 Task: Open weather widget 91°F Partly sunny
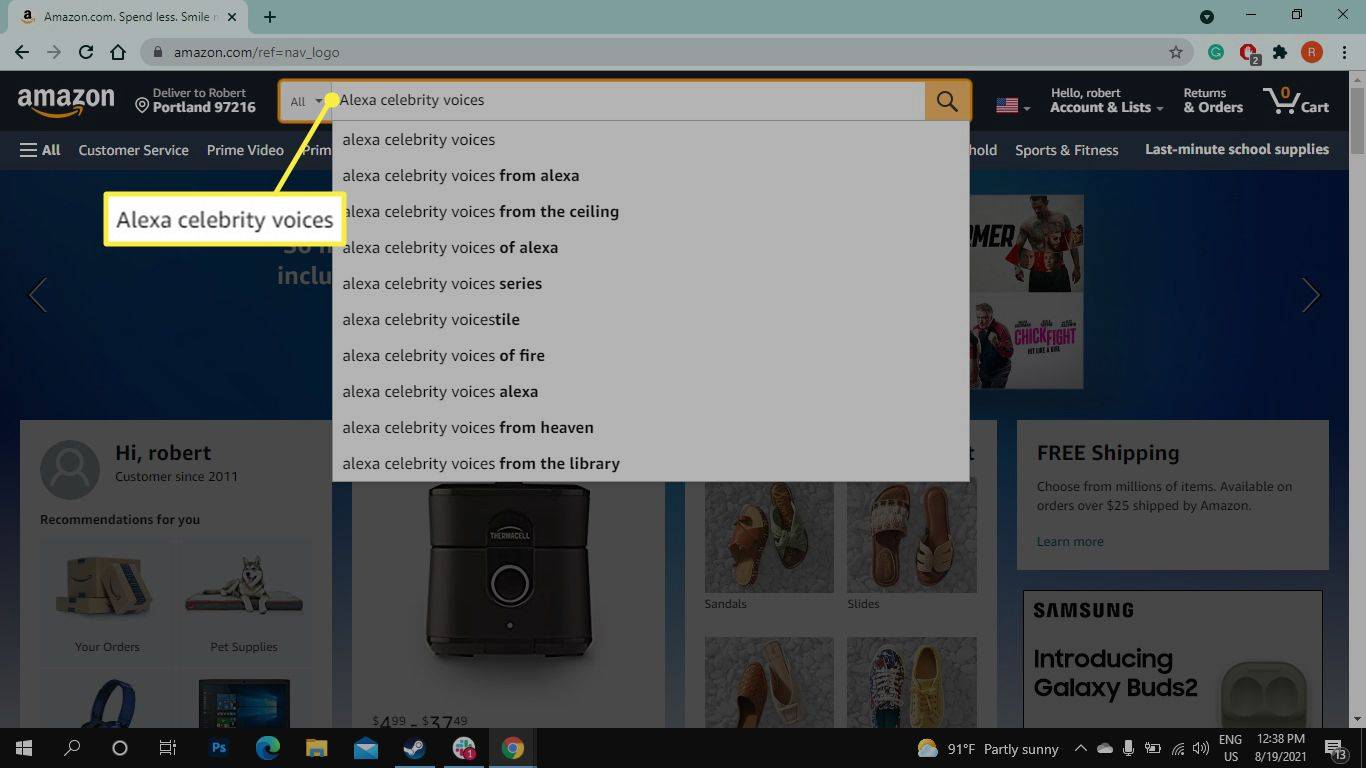click(x=988, y=748)
